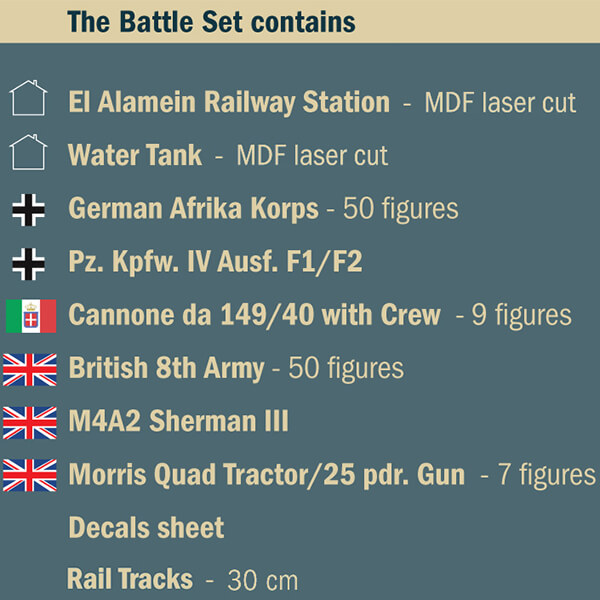Click the British flag next to M4A2 Sherman III
Viewport: 600px width, 600px height.
pos(30,423)
